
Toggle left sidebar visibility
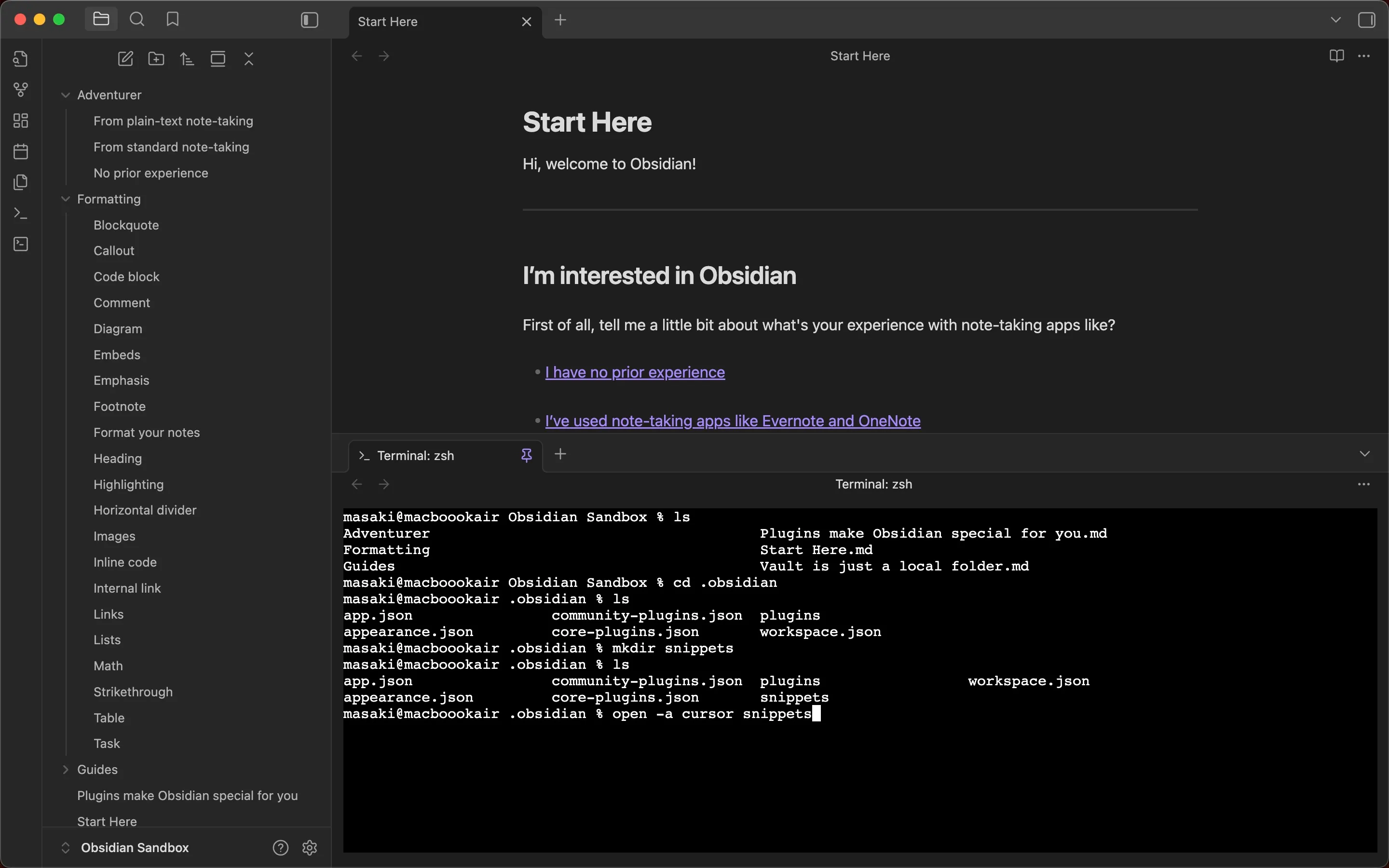point(309,21)
